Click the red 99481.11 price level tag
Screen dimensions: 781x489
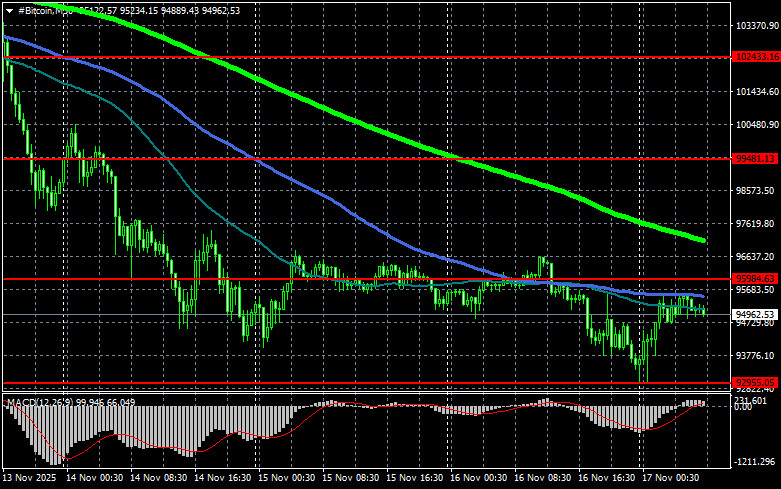(755, 158)
